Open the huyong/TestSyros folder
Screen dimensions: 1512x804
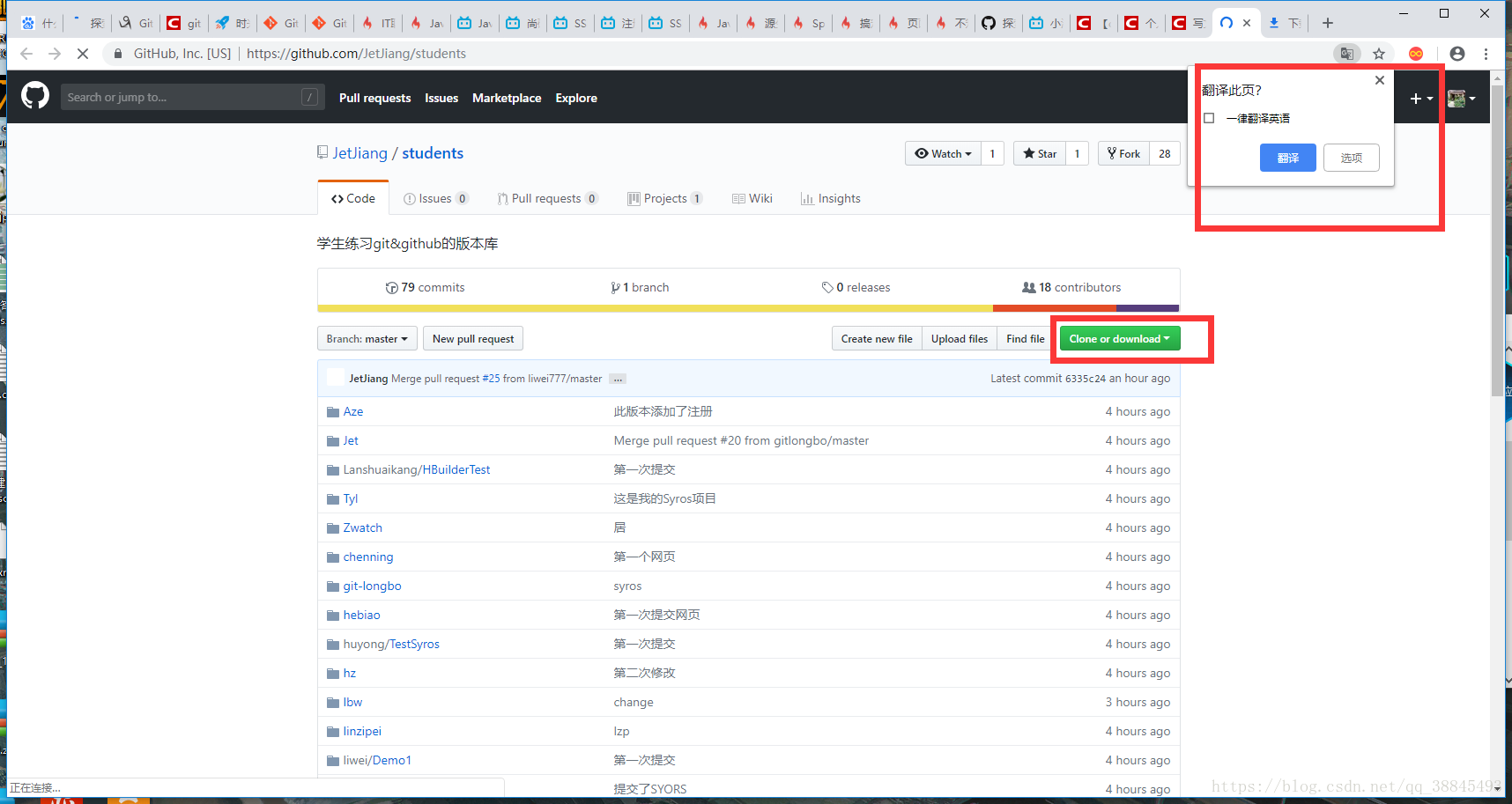pos(391,645)
